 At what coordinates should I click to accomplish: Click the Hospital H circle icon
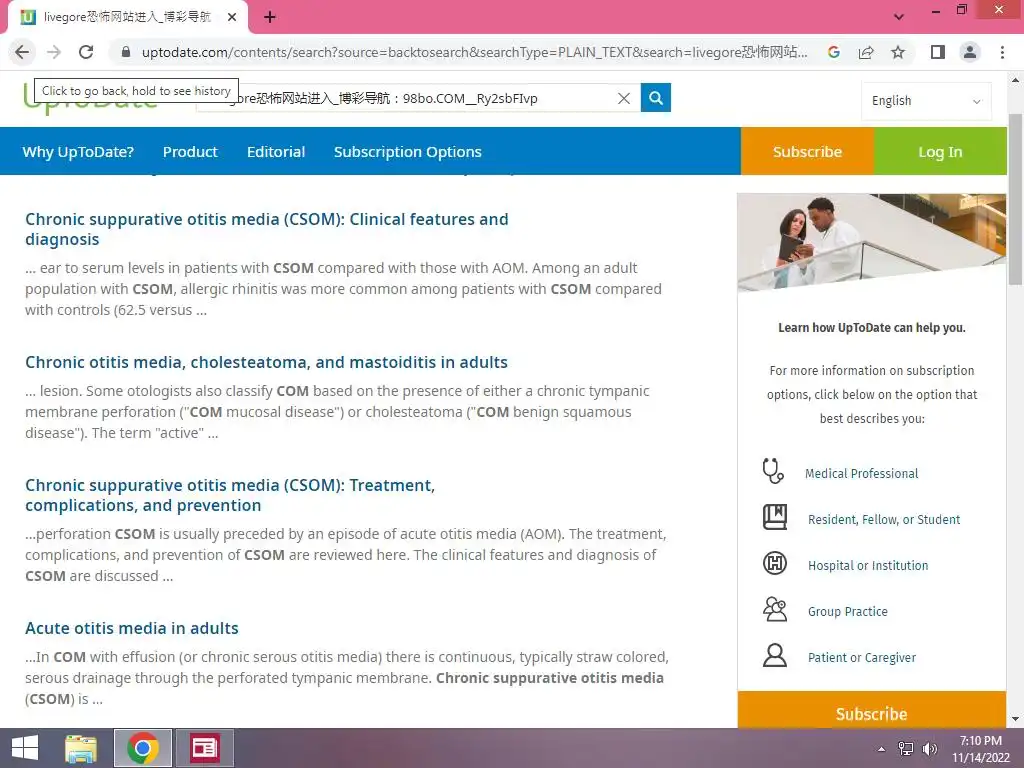775,563
